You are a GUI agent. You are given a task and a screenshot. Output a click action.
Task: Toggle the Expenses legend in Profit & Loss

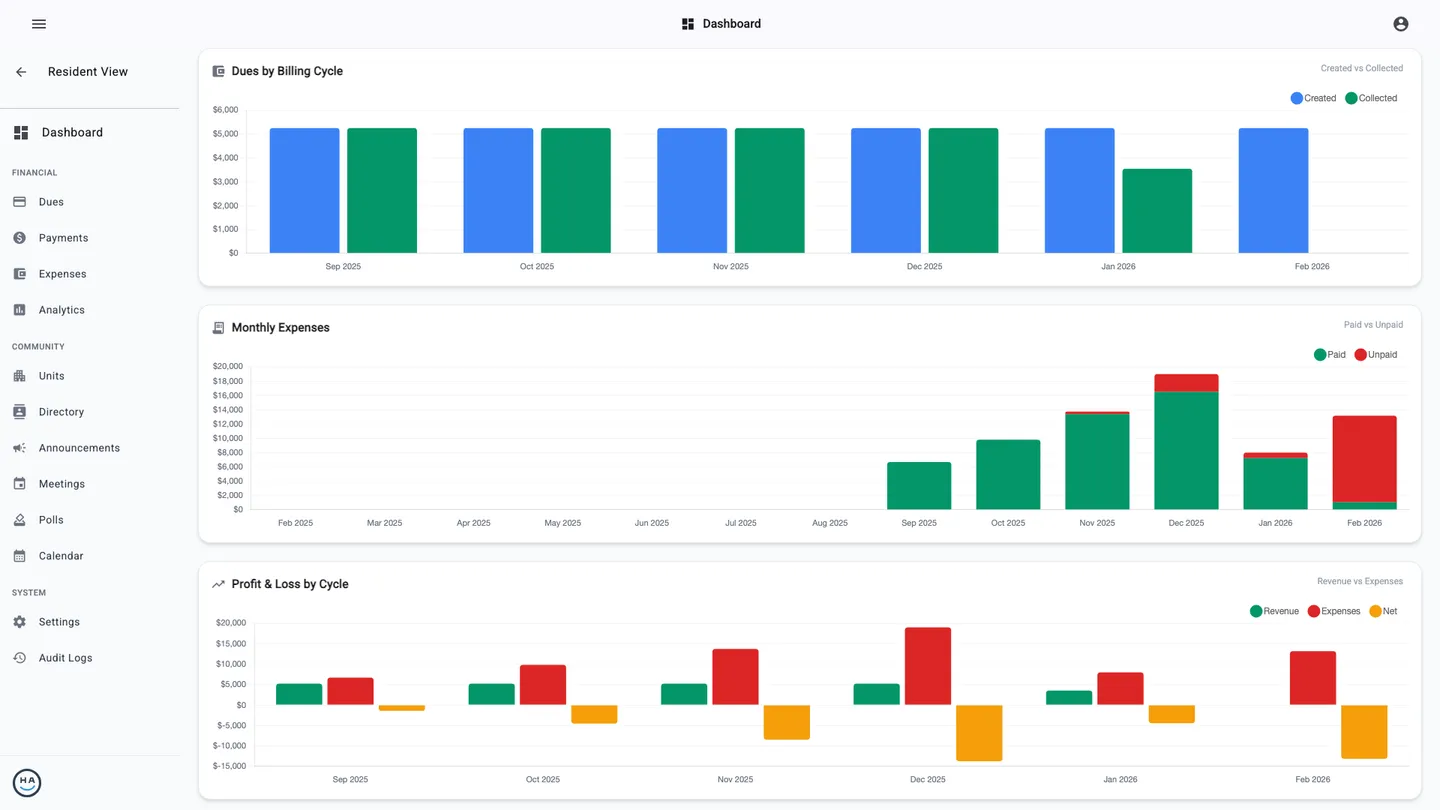[x=1334, y=611]
